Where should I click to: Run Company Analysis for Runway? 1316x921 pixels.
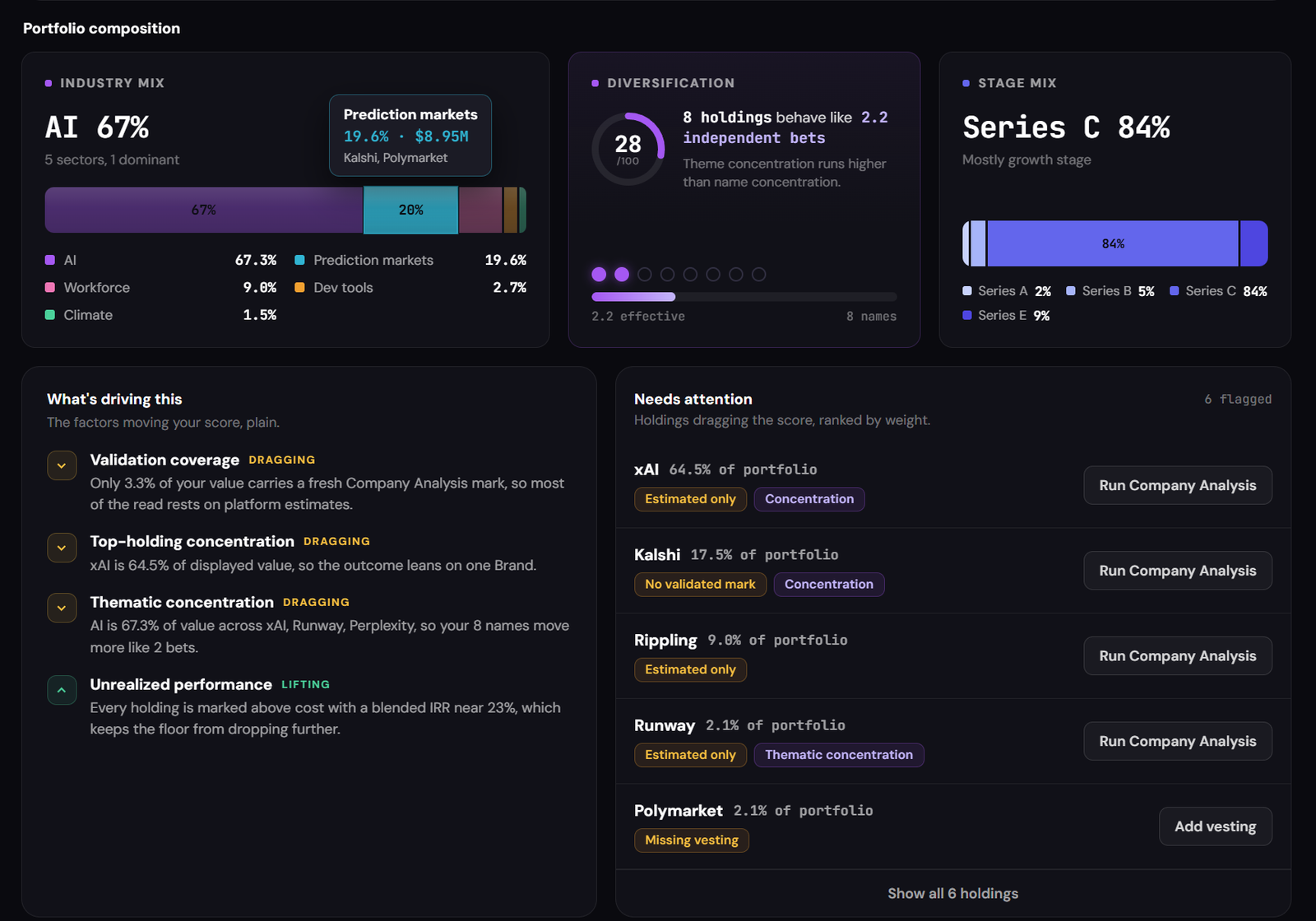tap(1177, 741)
